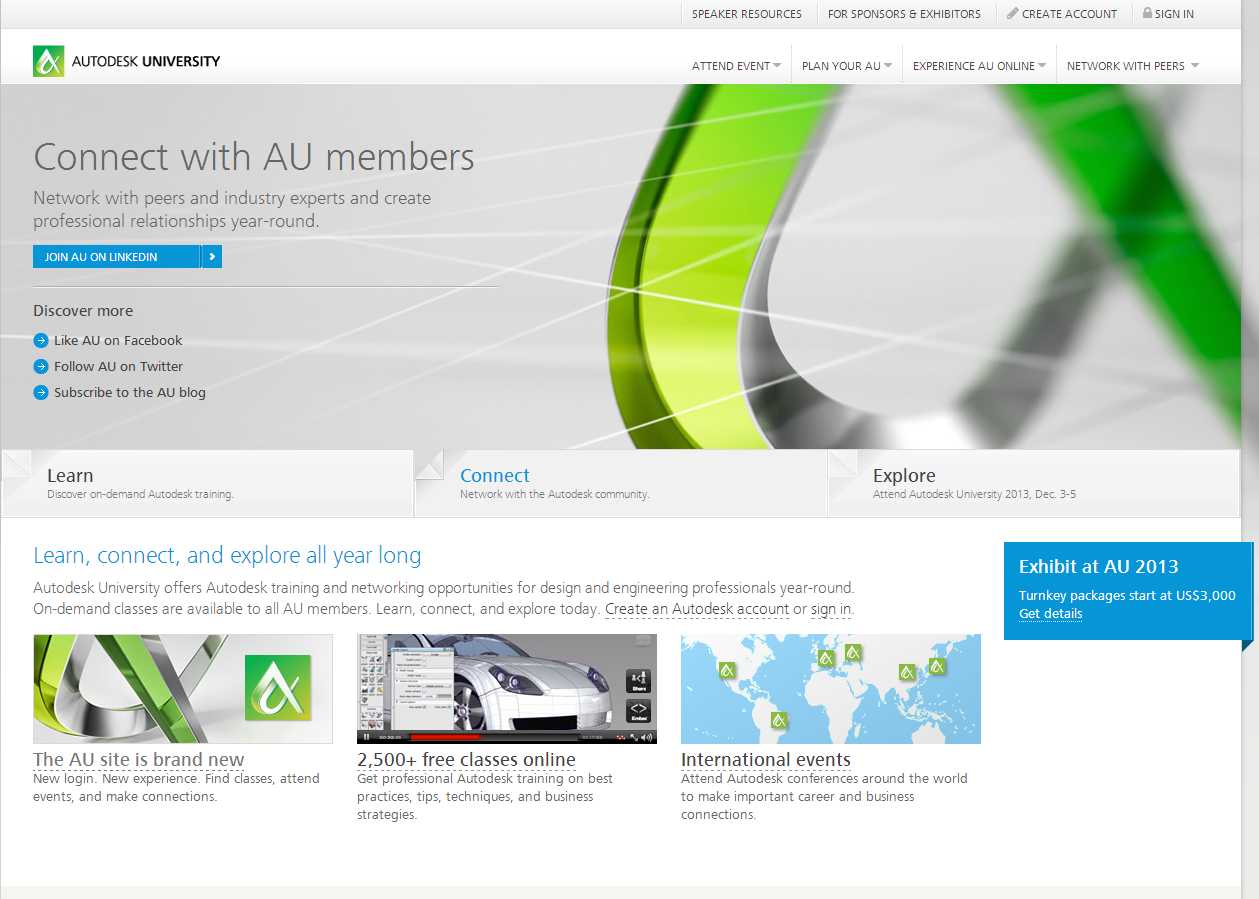Select the AU marker over Japan on the map
This screenshot has height=899, width=1259.
pyautogui.click(x=937, y=665)
